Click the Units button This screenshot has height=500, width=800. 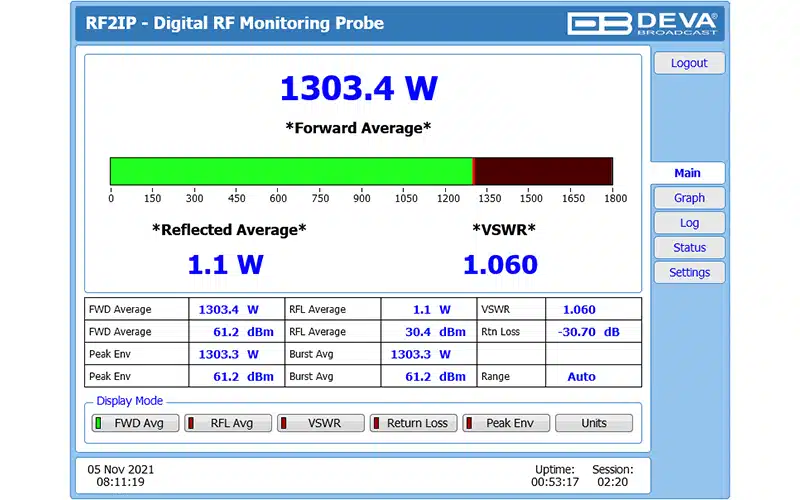click(x=594, y=423)
